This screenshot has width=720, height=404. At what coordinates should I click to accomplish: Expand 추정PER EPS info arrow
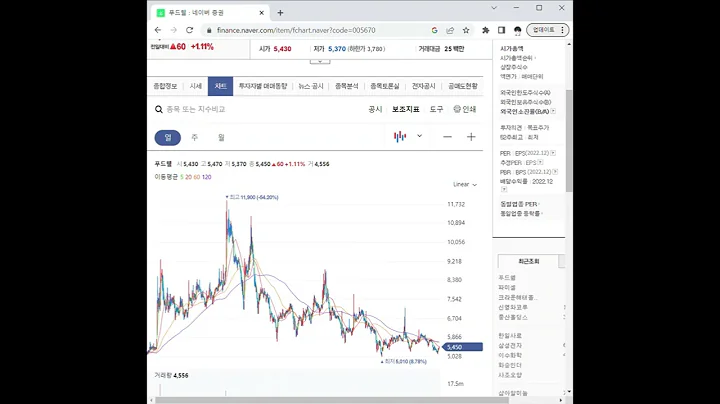tap(540, 162)
